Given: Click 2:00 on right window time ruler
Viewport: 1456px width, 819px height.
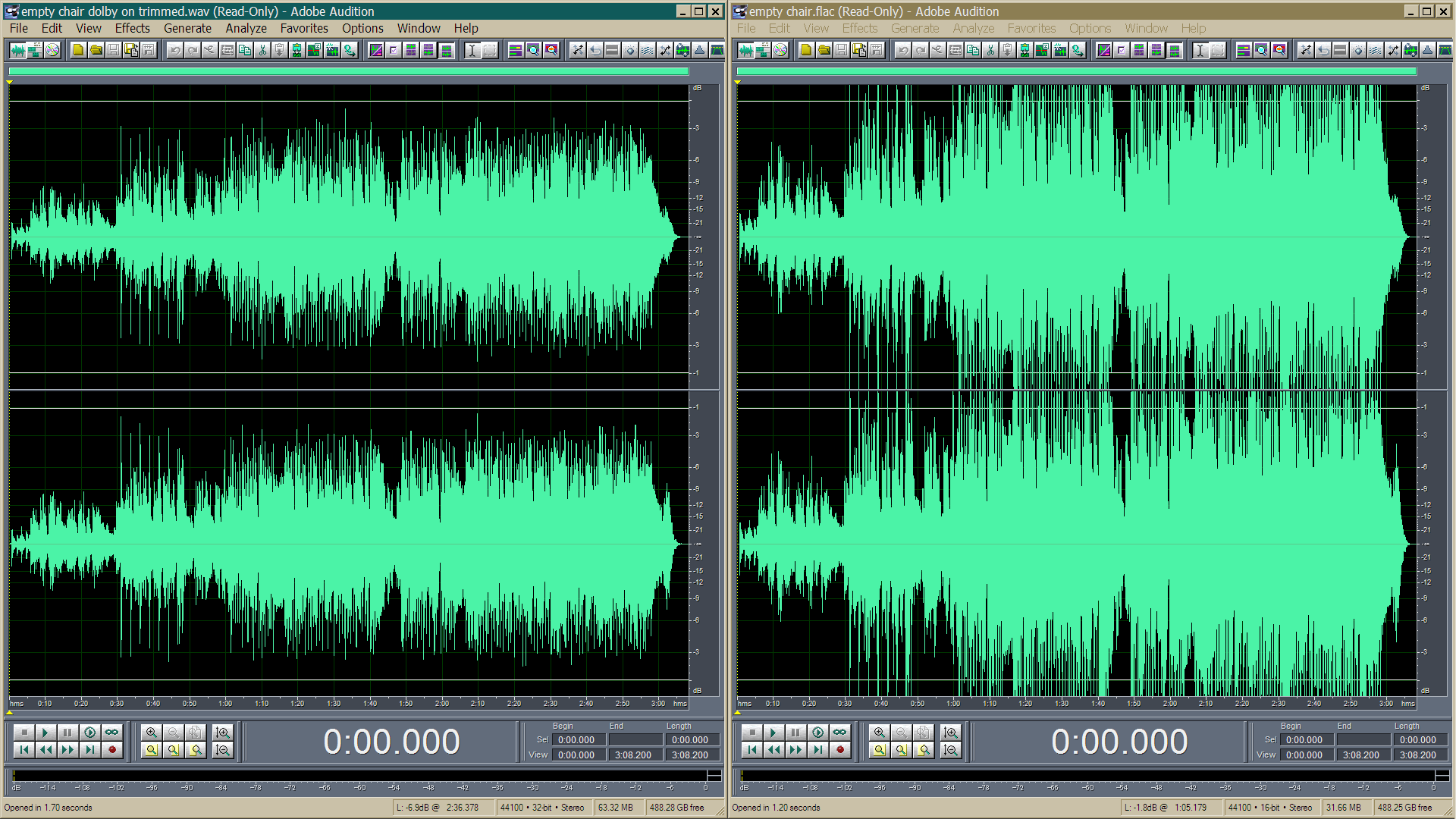Looking at the screenshot, I should [x=1170, y=704].
